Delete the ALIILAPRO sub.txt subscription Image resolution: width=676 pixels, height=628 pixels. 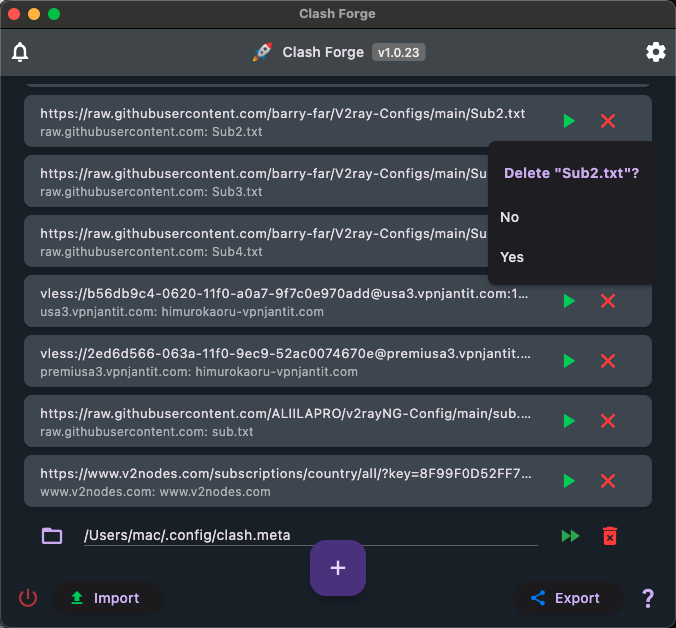tap(608, 421)
